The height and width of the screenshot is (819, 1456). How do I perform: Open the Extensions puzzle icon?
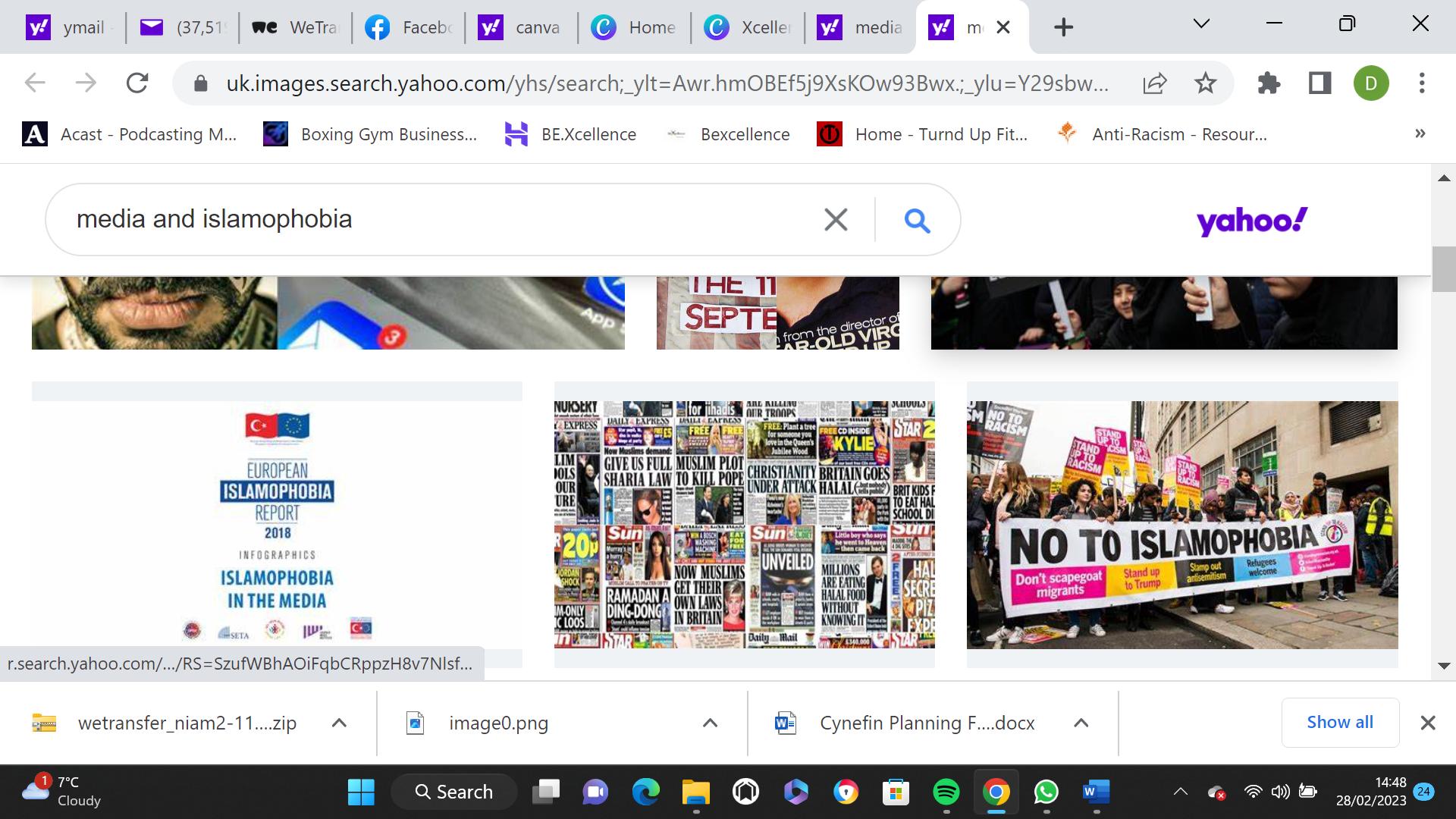point(1269,83)
